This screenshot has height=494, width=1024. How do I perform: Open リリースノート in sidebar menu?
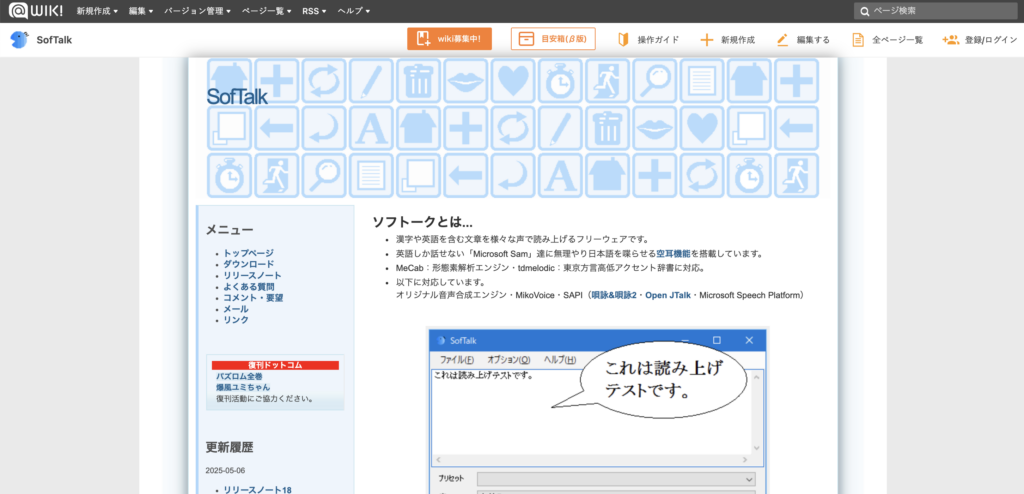(x=253, y=275)
